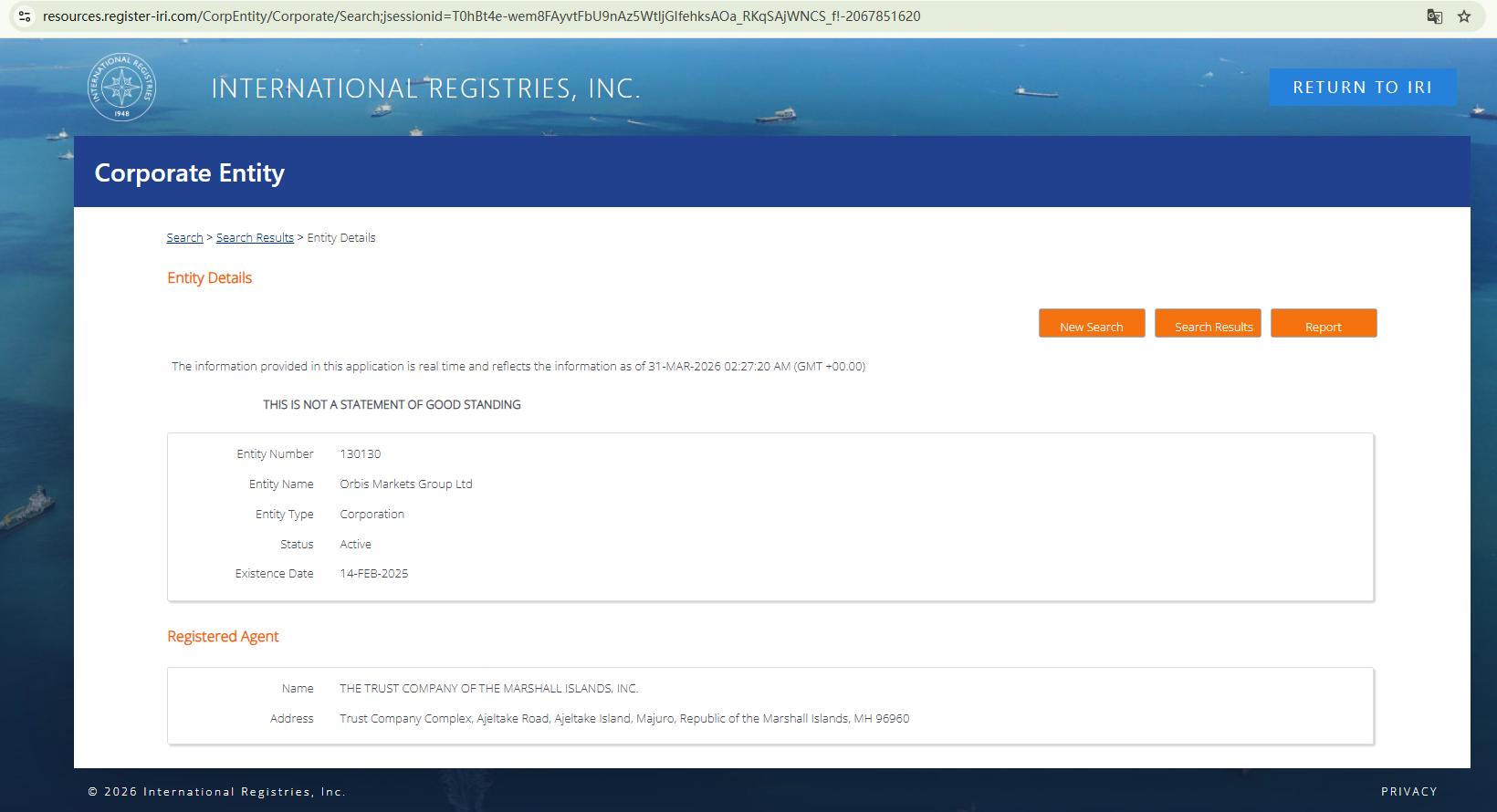
Task: Click the Entity Details breadcrumb text
Action: point(341,238)
